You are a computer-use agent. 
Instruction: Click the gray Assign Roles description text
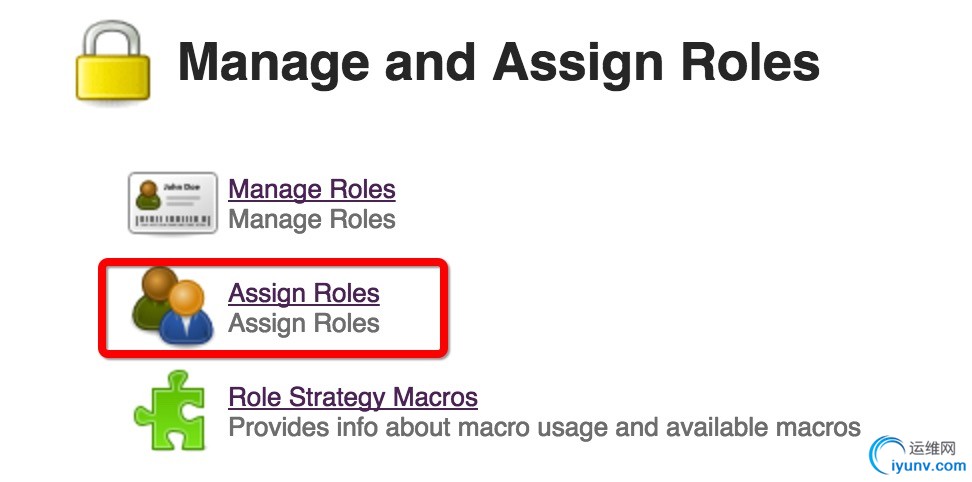coord(304,323)
